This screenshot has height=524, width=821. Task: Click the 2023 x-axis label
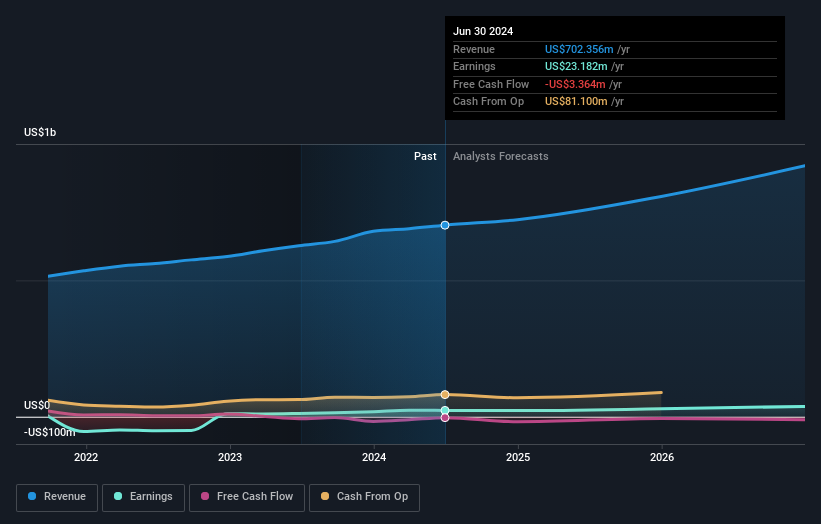[230, 457]
